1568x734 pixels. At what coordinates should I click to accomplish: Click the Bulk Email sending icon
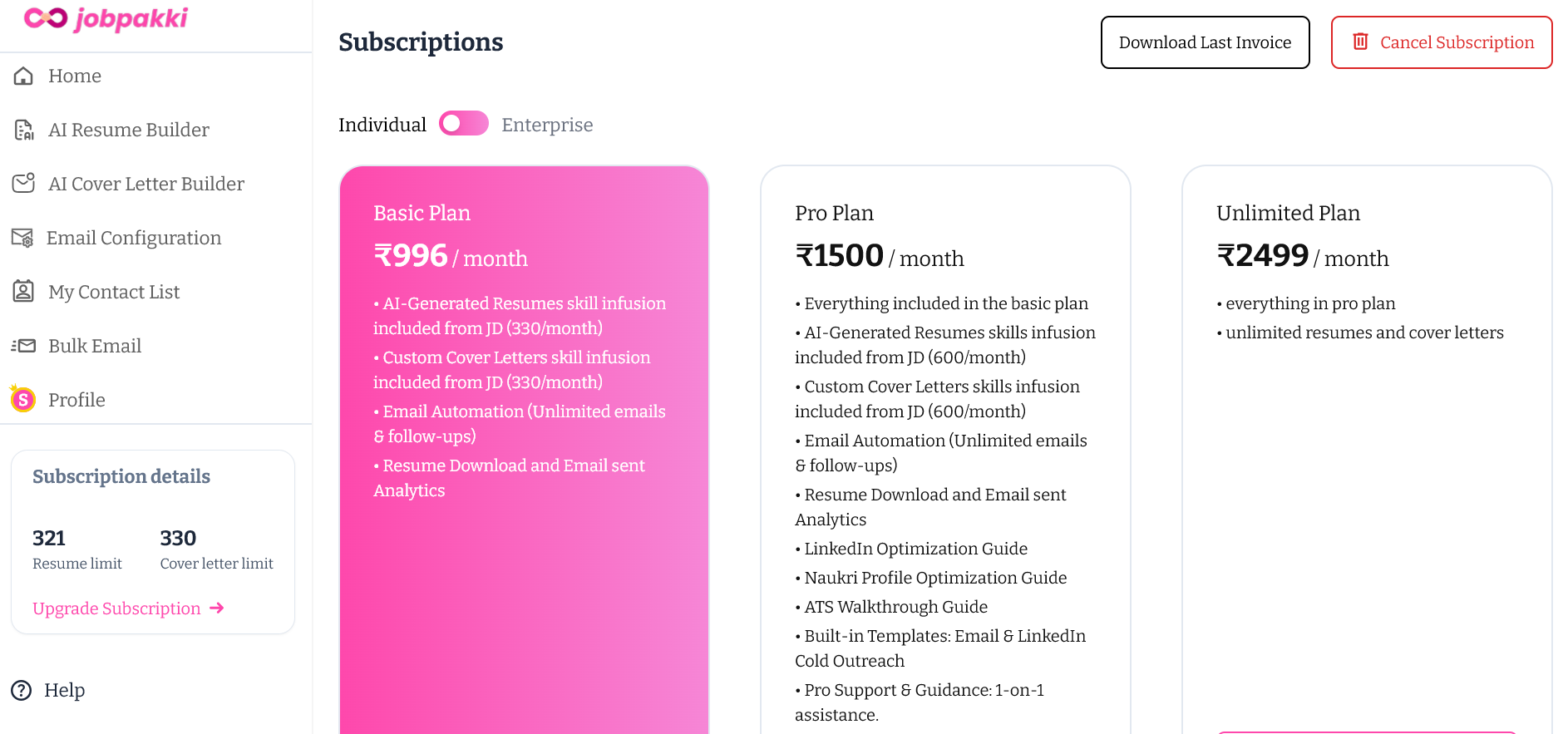coord(23,346)
